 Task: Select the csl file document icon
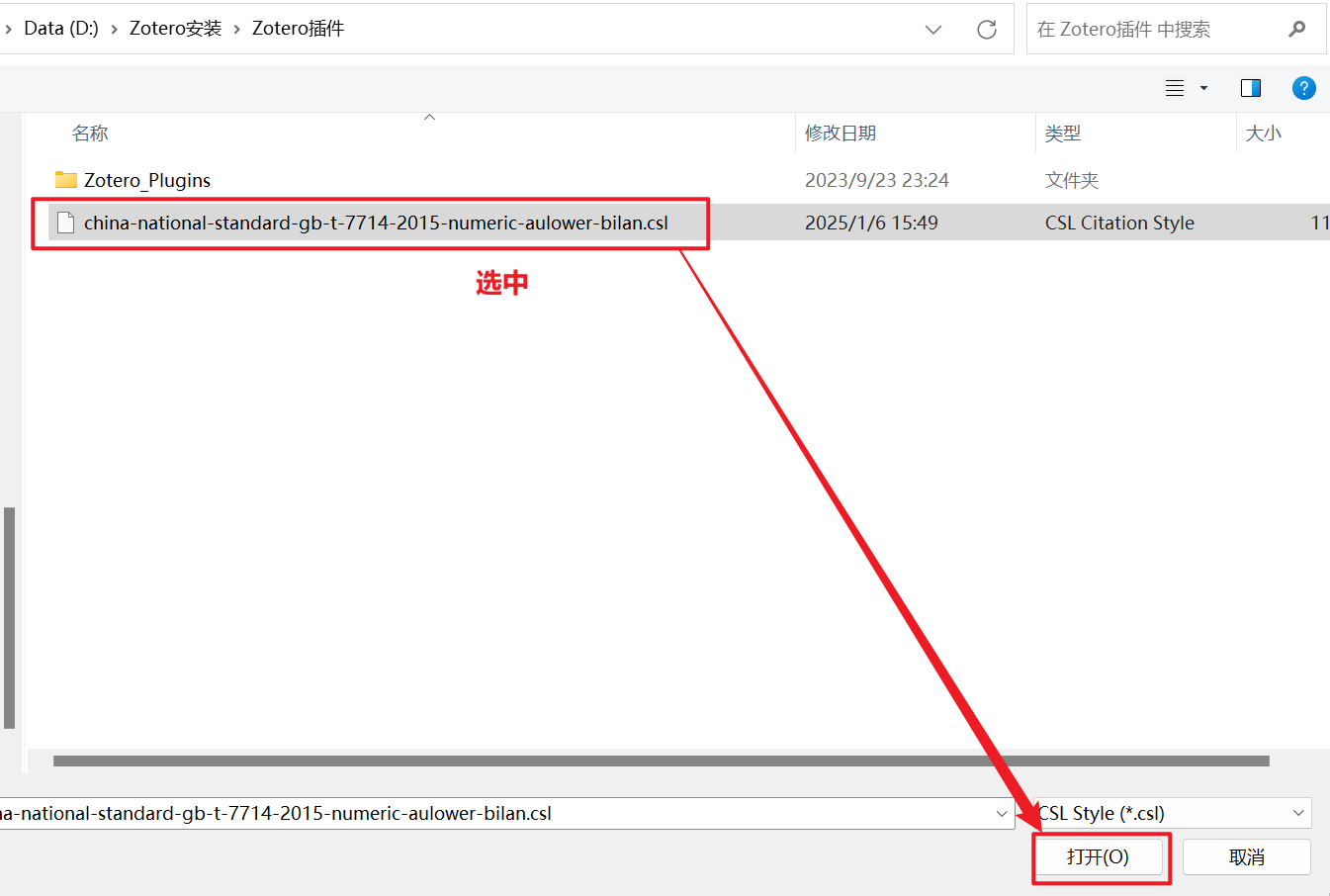(66, 223)
